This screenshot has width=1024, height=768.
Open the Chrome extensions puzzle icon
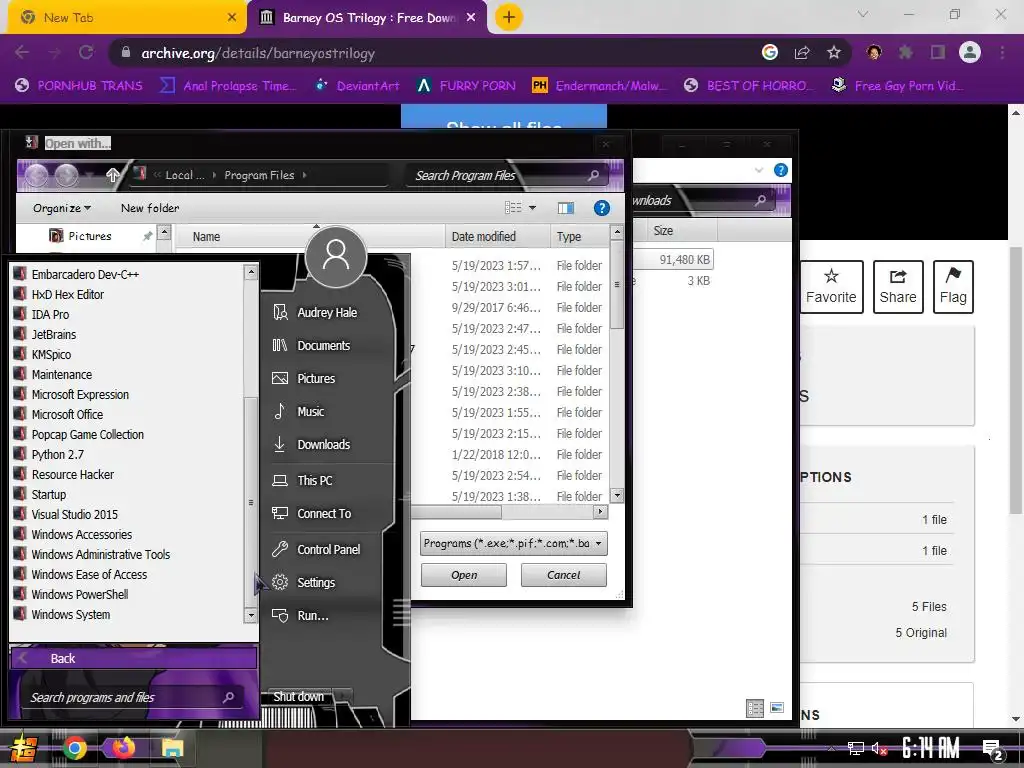906,53
